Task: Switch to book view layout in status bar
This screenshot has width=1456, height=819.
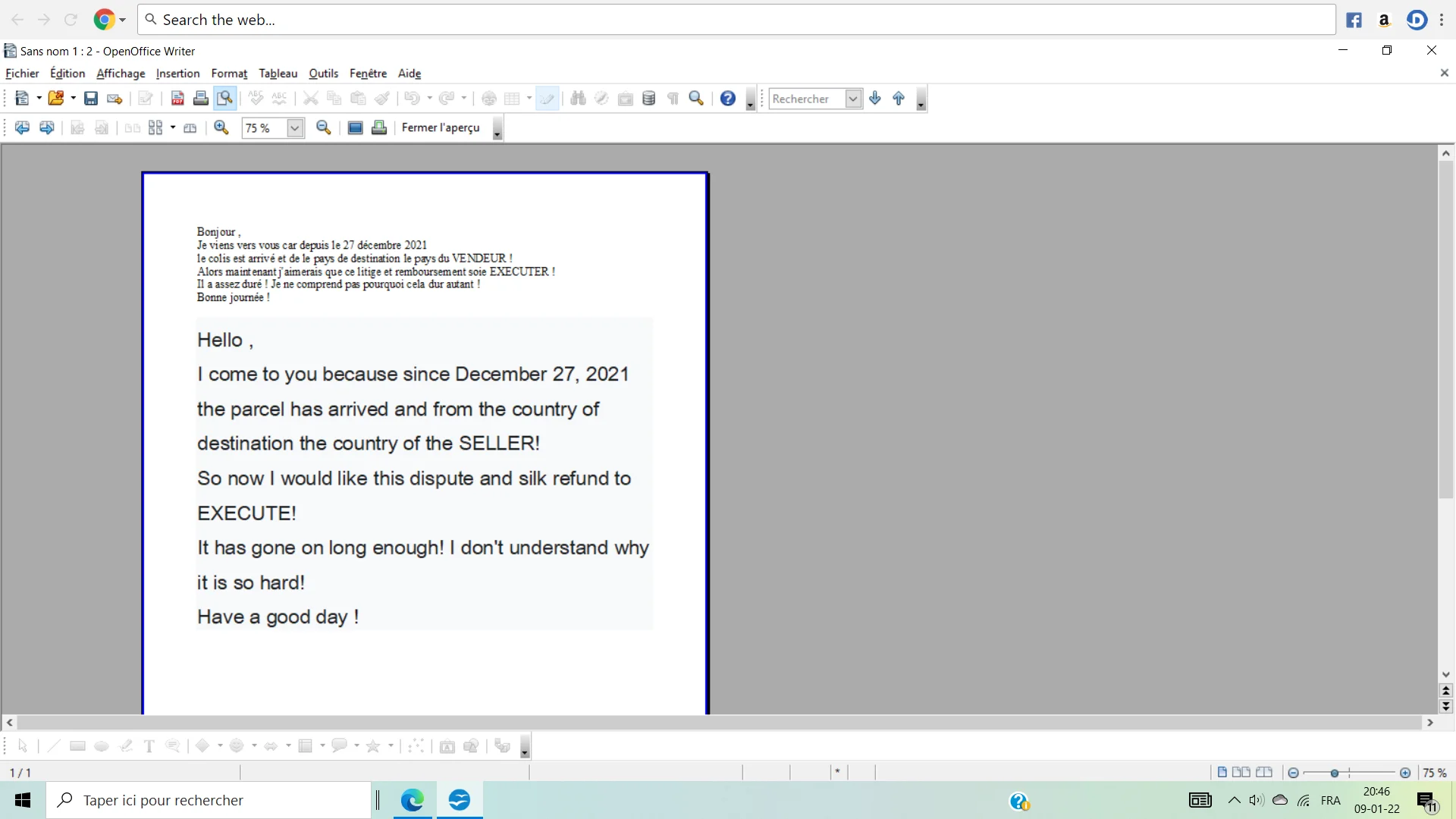Action: click(x=1264, y=773)
